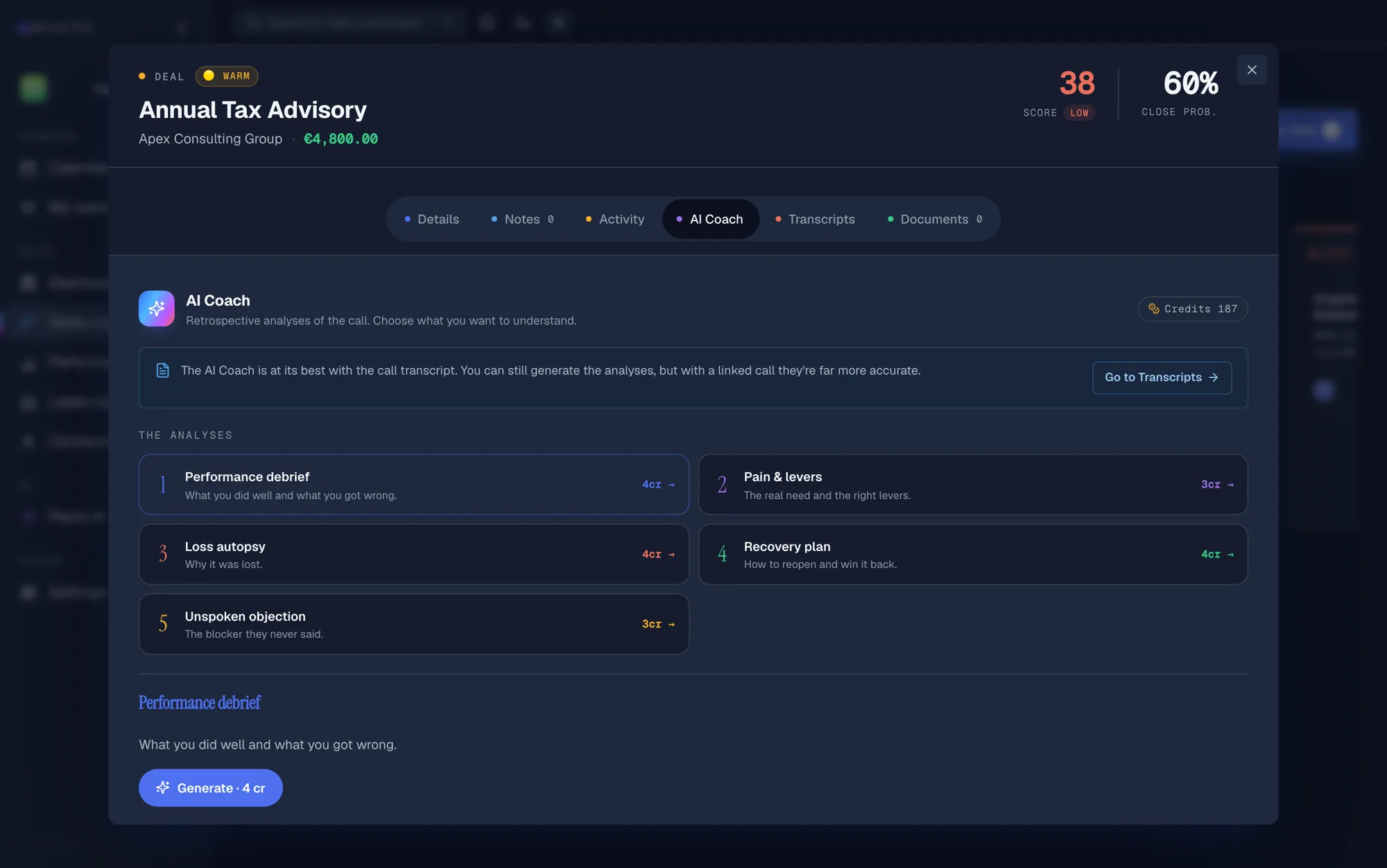The width and height of the screenshot is (1387, 868).
Task: Click the 38 score value
Action: click(1077, 83)
